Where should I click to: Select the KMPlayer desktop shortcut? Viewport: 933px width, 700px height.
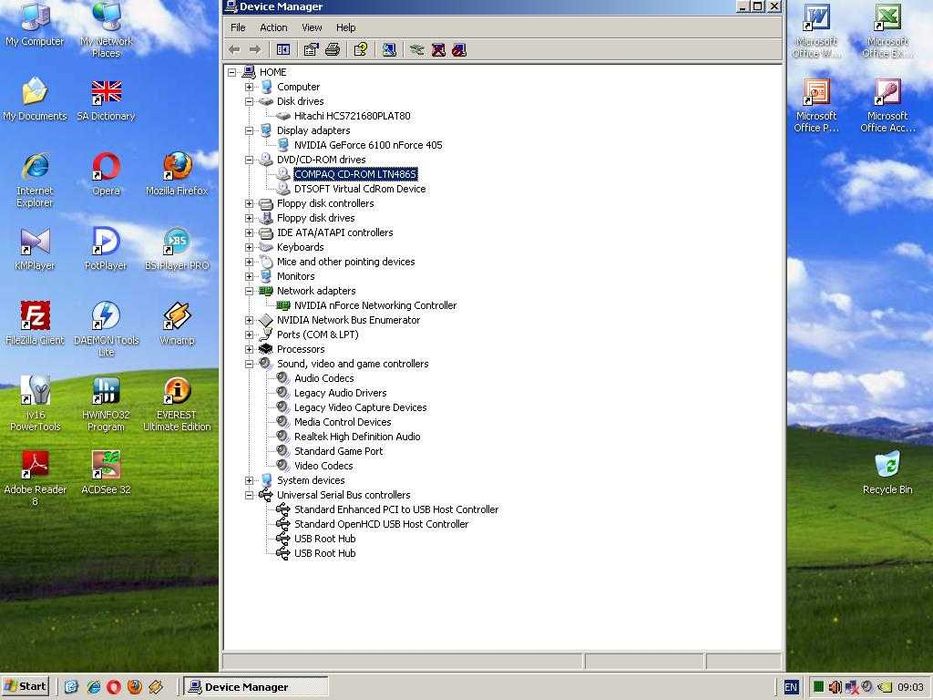pyautogui.click(x=35, y=249)
